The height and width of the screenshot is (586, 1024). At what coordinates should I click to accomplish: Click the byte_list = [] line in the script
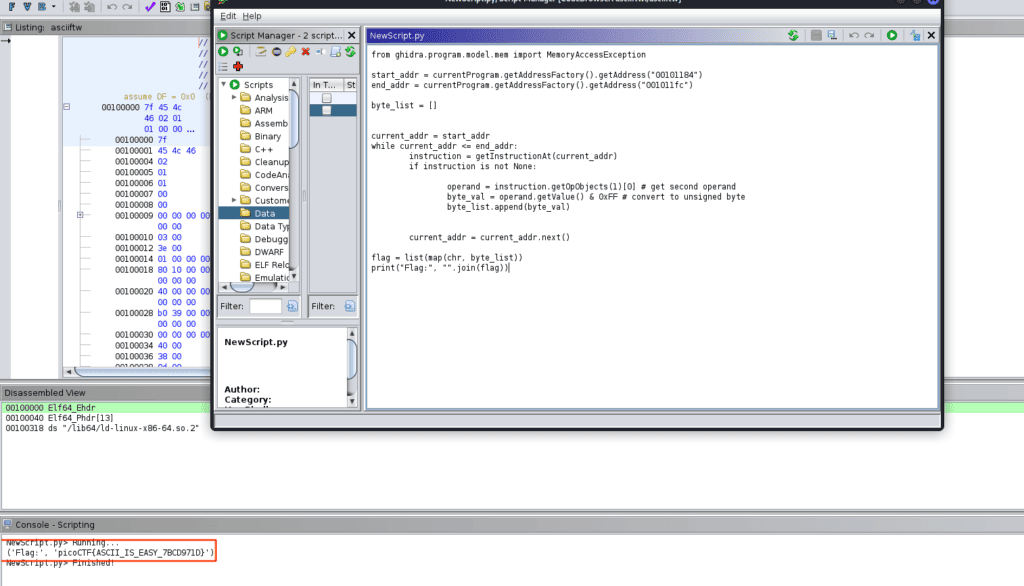(404, 106)
